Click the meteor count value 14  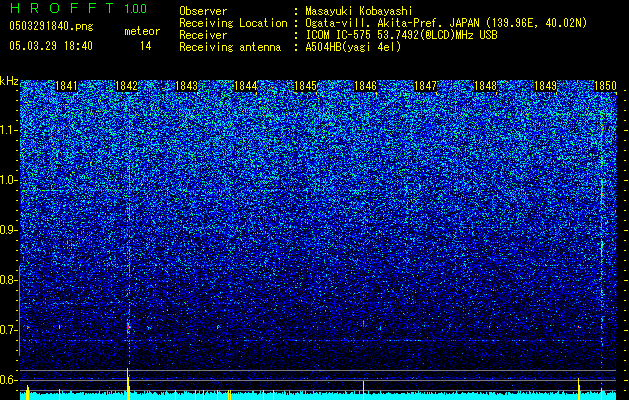146,46
